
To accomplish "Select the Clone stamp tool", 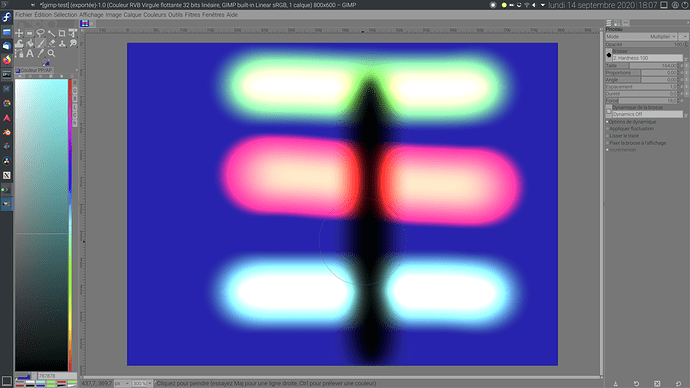I will (x=62, y=44).
